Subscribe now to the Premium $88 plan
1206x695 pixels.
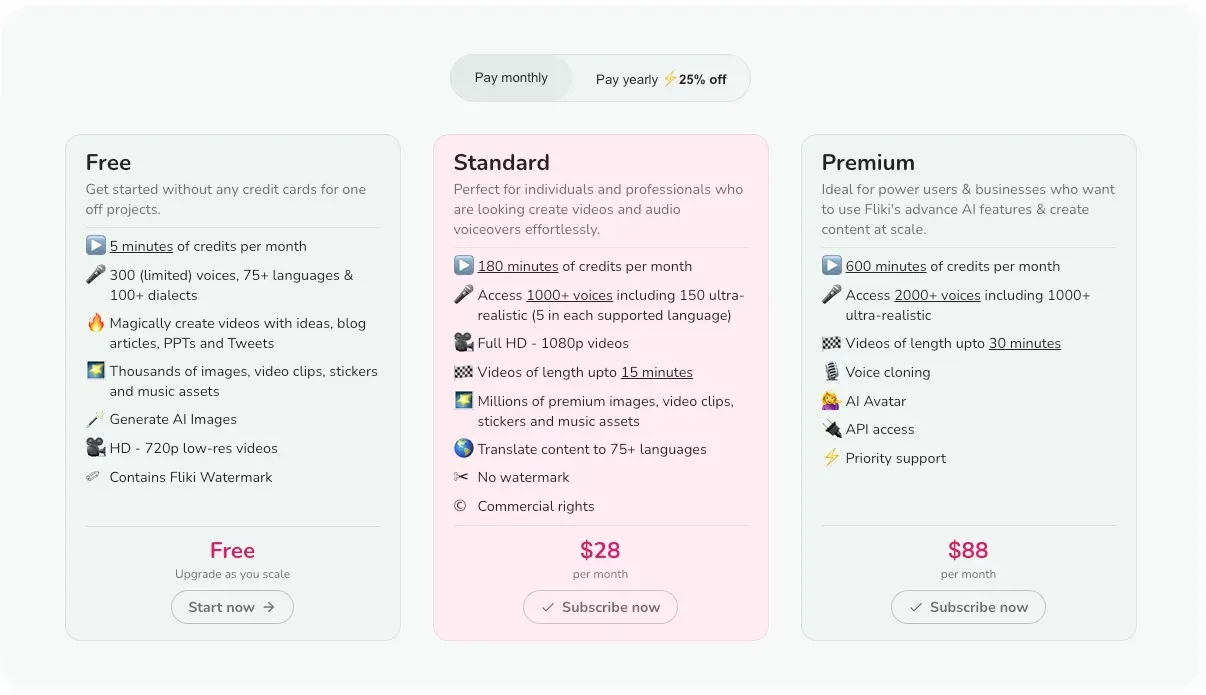click(968, 607)
